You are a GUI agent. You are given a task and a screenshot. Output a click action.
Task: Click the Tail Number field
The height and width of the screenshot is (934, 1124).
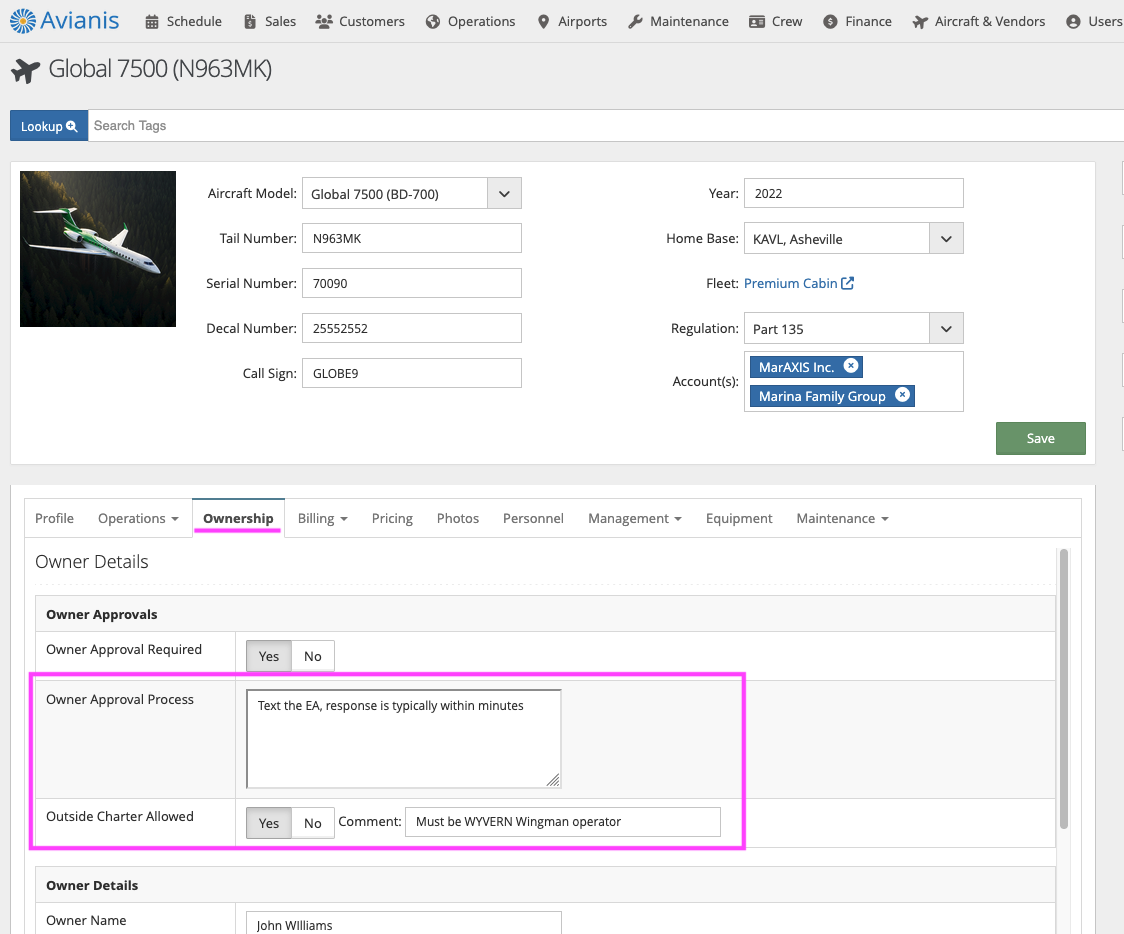[411, 238]
